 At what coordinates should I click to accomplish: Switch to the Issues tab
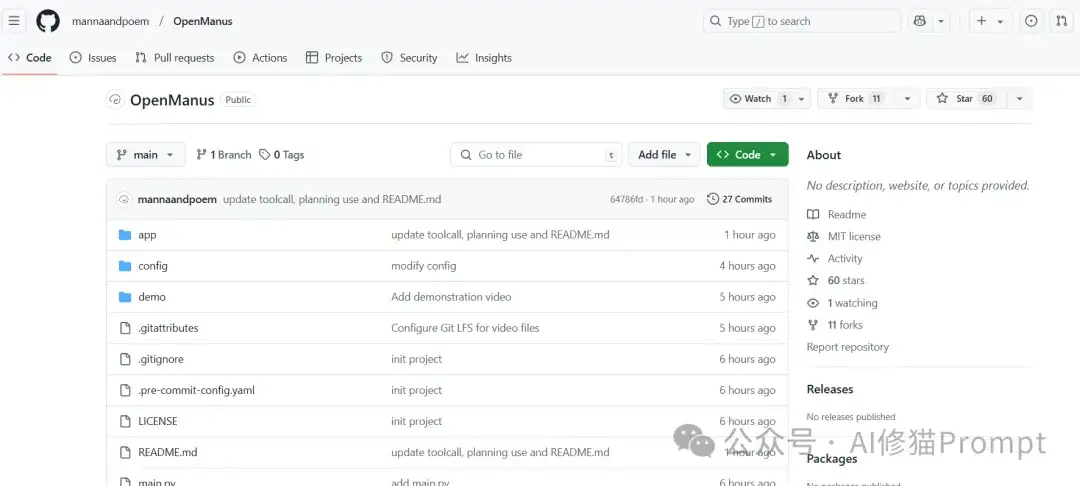93,58
